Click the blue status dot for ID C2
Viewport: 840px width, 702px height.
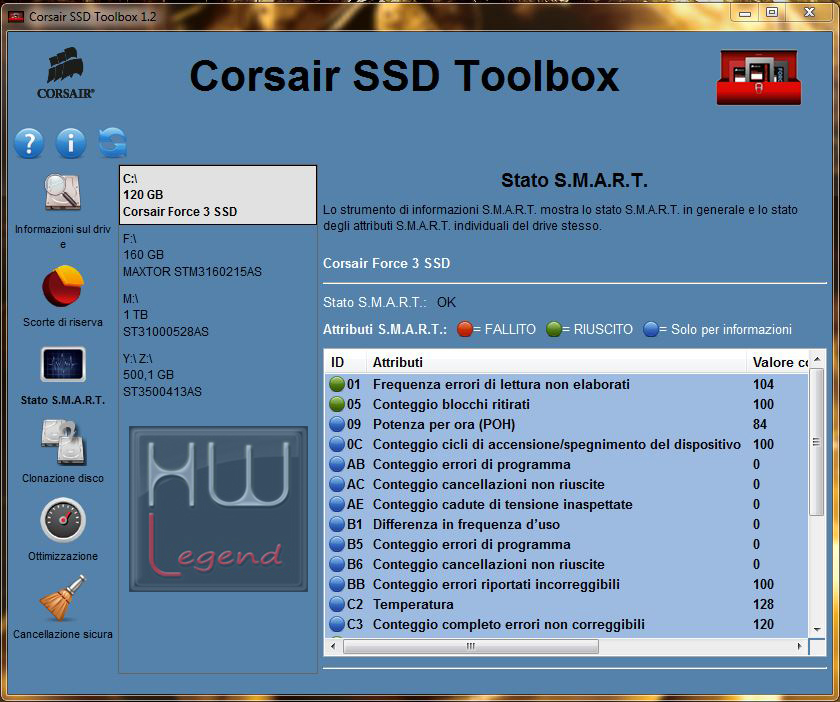337,604
